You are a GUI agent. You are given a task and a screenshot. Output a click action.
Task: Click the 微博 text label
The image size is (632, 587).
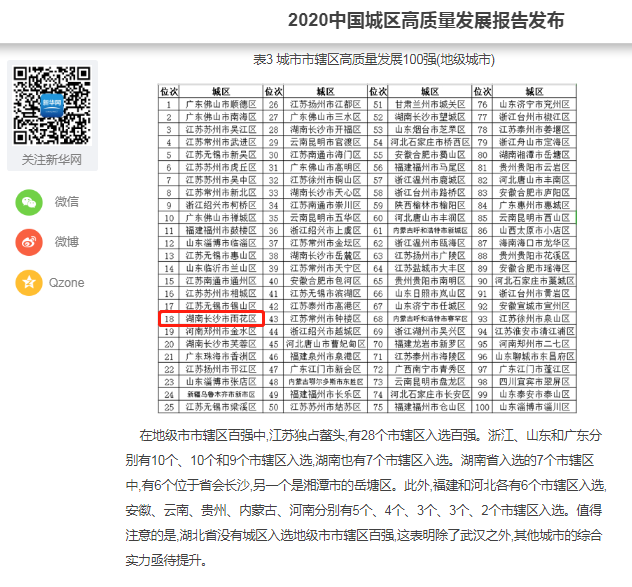[x=67, y=242]
